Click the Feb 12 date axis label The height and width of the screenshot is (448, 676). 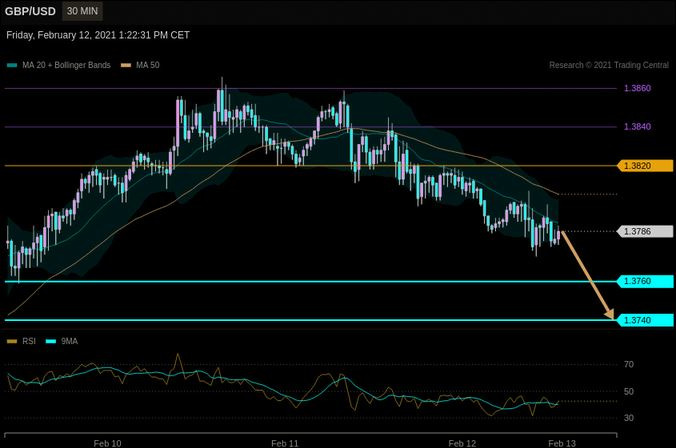coord(462,443)
